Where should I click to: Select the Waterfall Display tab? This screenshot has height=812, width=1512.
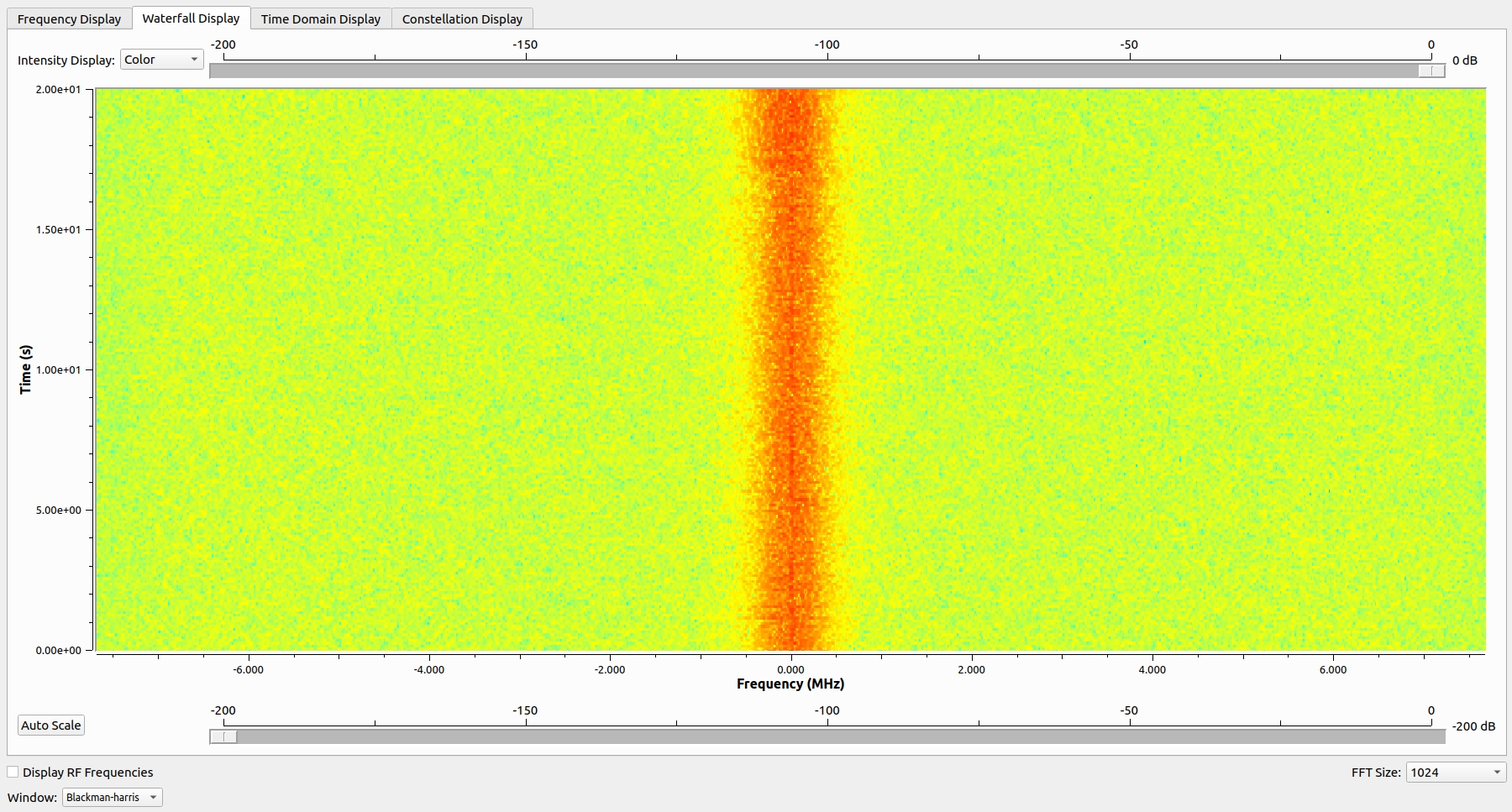(191, 18)
